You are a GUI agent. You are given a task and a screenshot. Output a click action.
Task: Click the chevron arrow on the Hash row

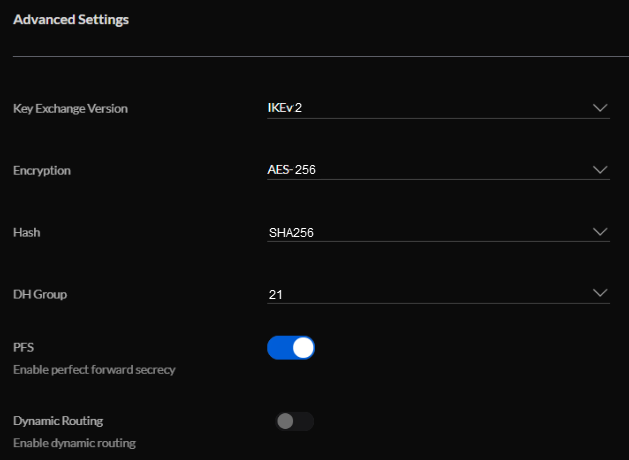coord(600,231)
